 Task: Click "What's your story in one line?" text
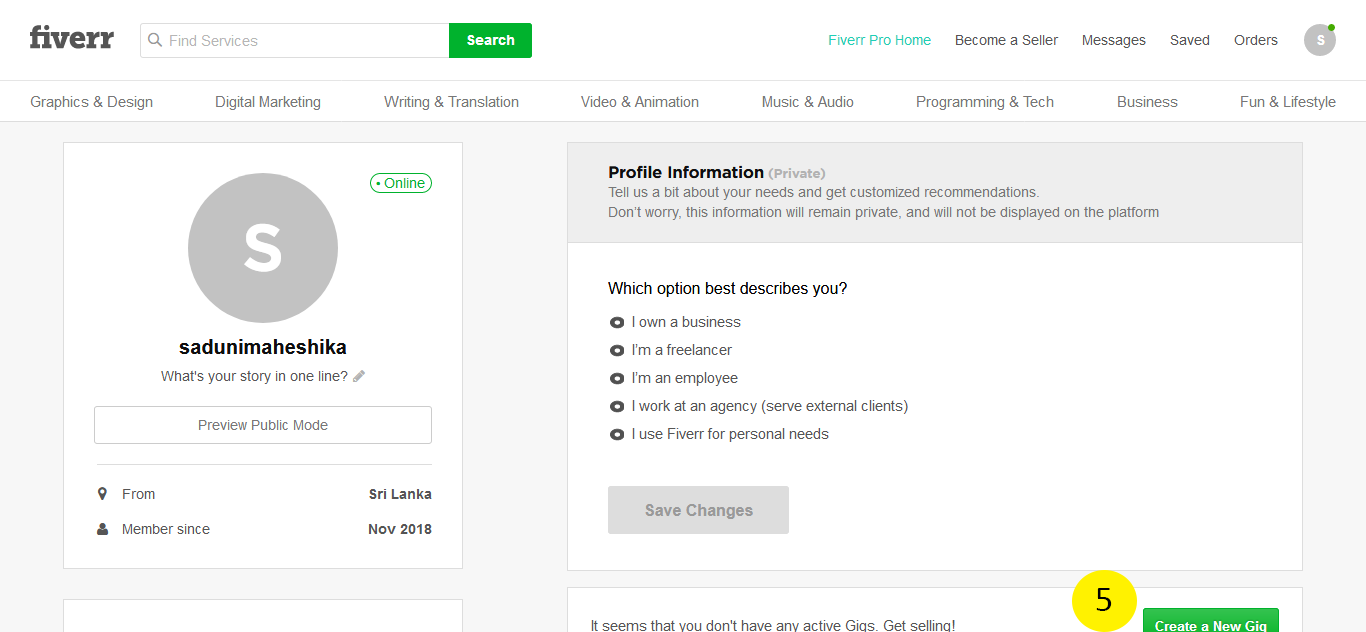tap(254, 376)
